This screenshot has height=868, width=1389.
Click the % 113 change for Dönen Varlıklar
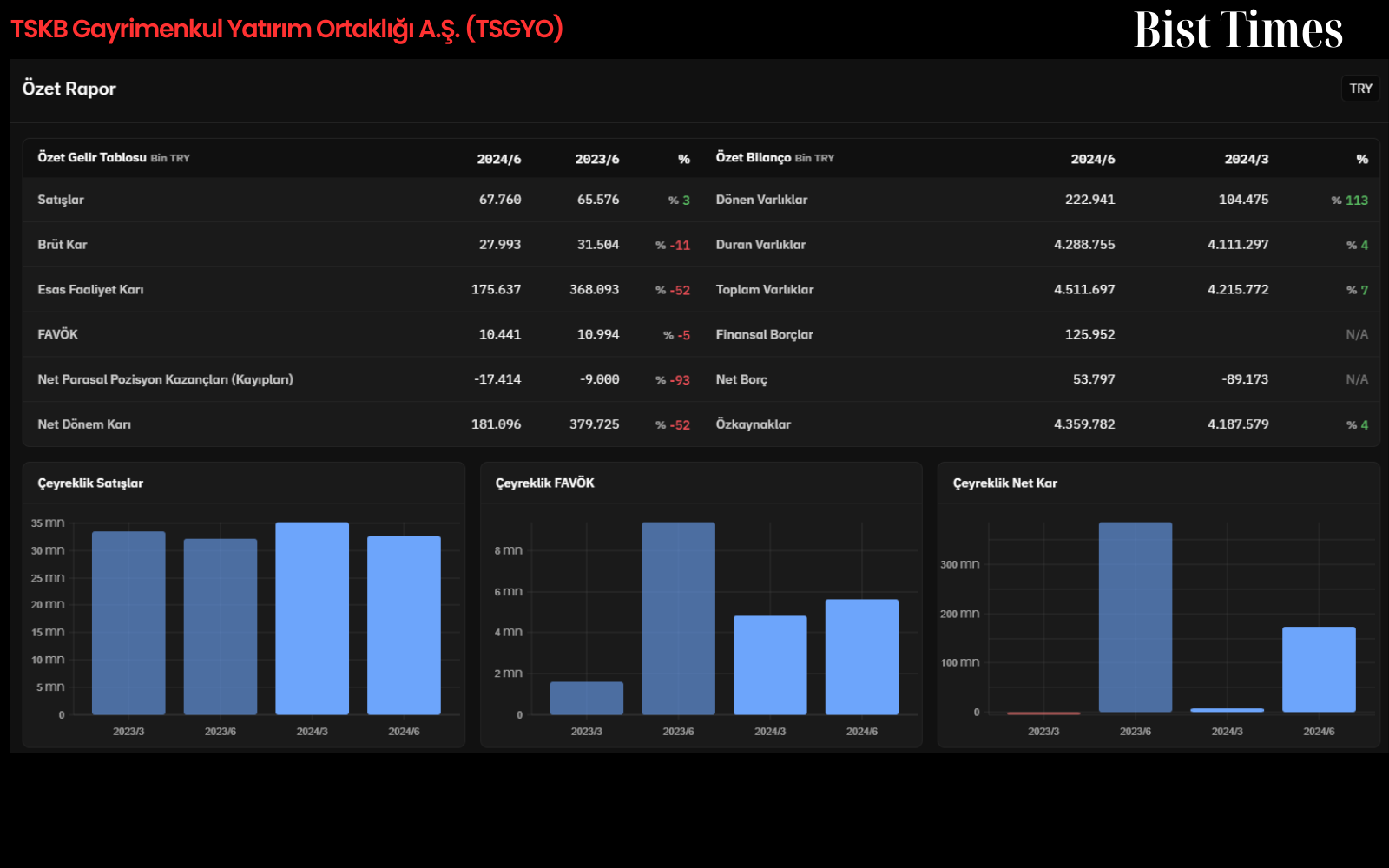point(1350,201)
